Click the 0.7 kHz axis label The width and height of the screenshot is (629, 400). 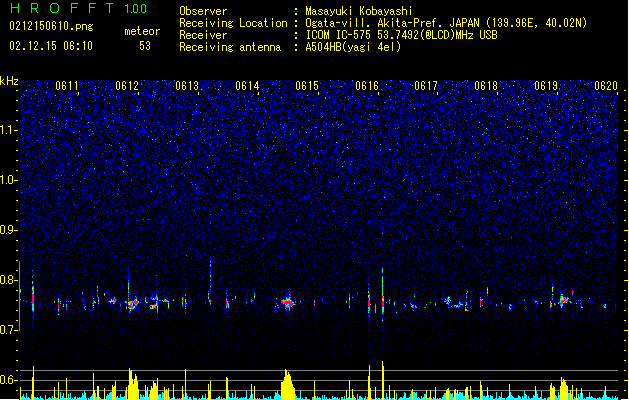point(8,330)
